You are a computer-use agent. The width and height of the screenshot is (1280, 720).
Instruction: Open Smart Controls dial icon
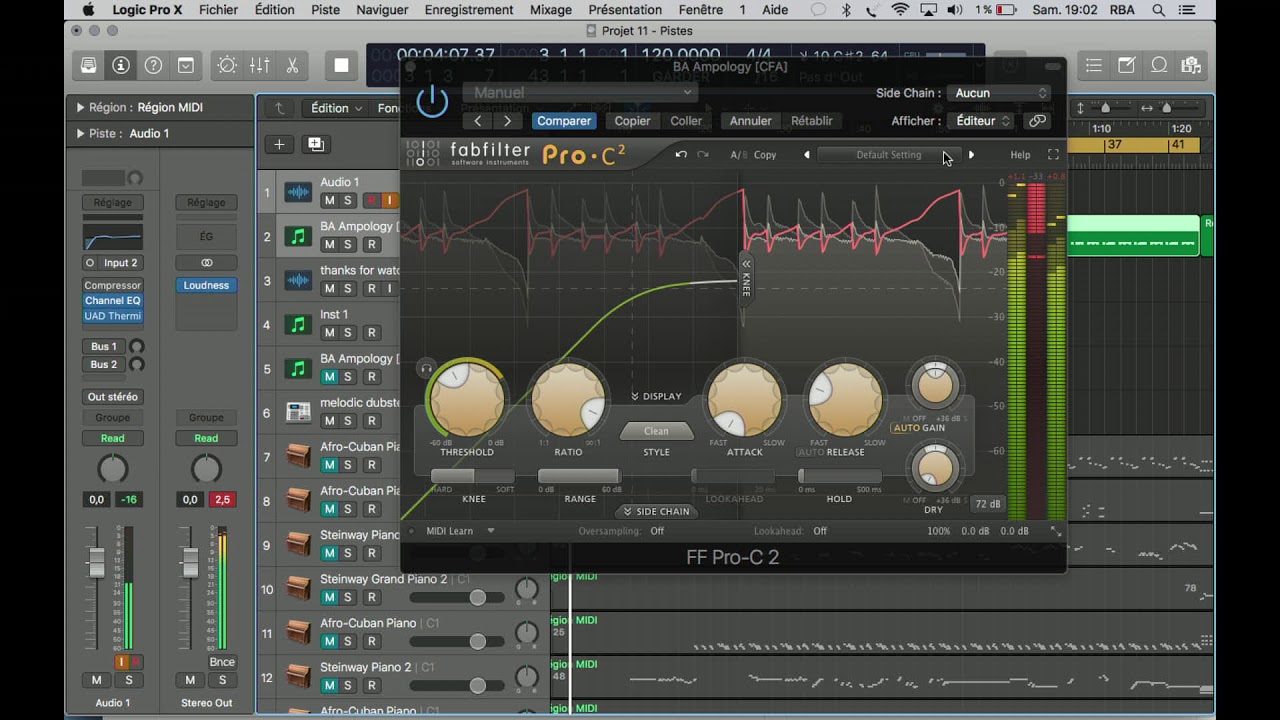click(x=227, y=66)
